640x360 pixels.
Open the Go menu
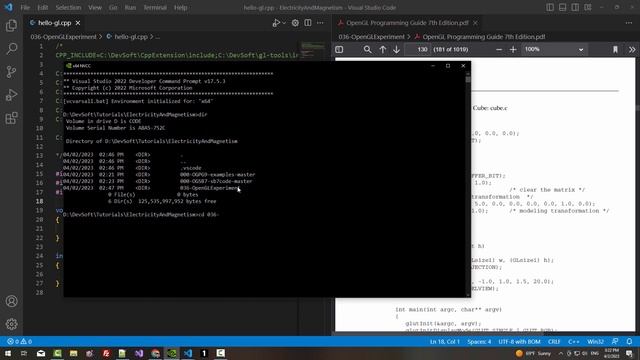(x=113, y=7)
